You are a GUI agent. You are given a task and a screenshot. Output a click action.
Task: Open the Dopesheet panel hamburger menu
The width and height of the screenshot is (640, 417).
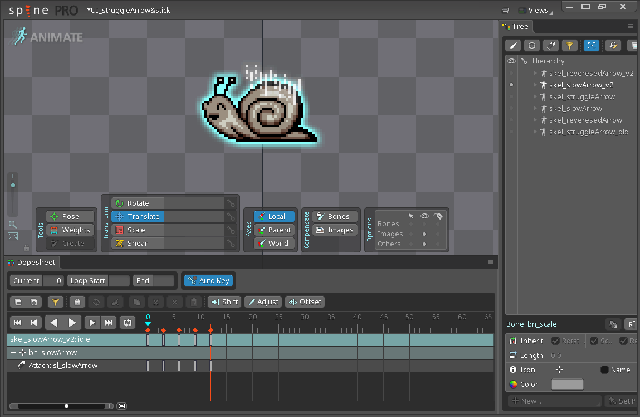(x=491, y=262)
